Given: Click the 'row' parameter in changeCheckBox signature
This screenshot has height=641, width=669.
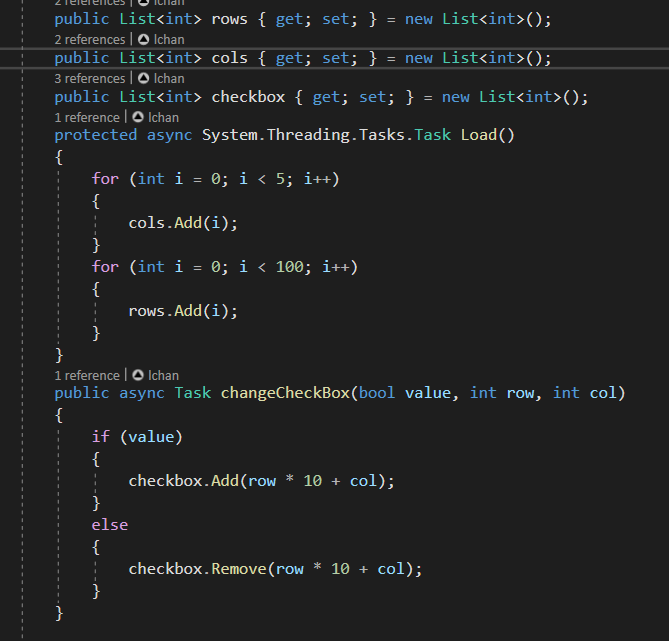Looking at the screenshot, I should tap(520, 393).
